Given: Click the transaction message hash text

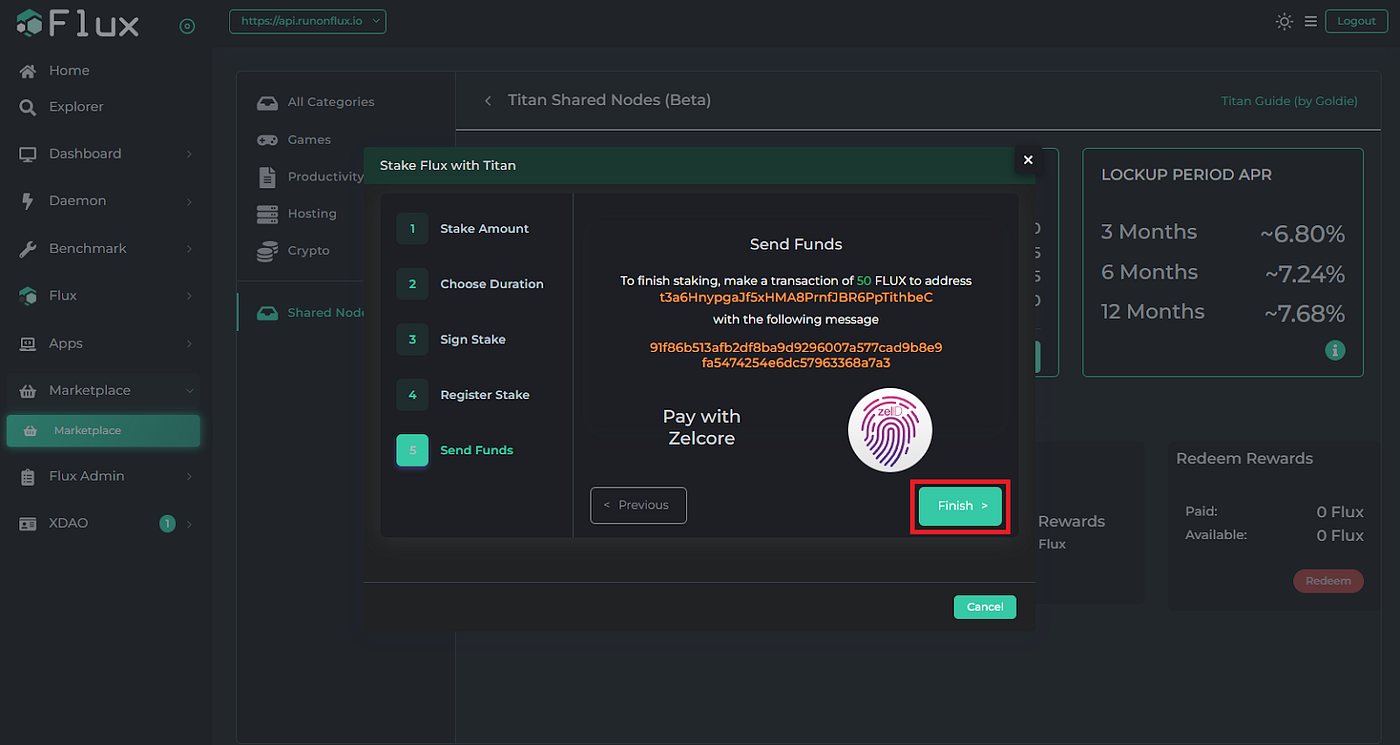Looking at the screenshot, I should (x=796, y=355).
